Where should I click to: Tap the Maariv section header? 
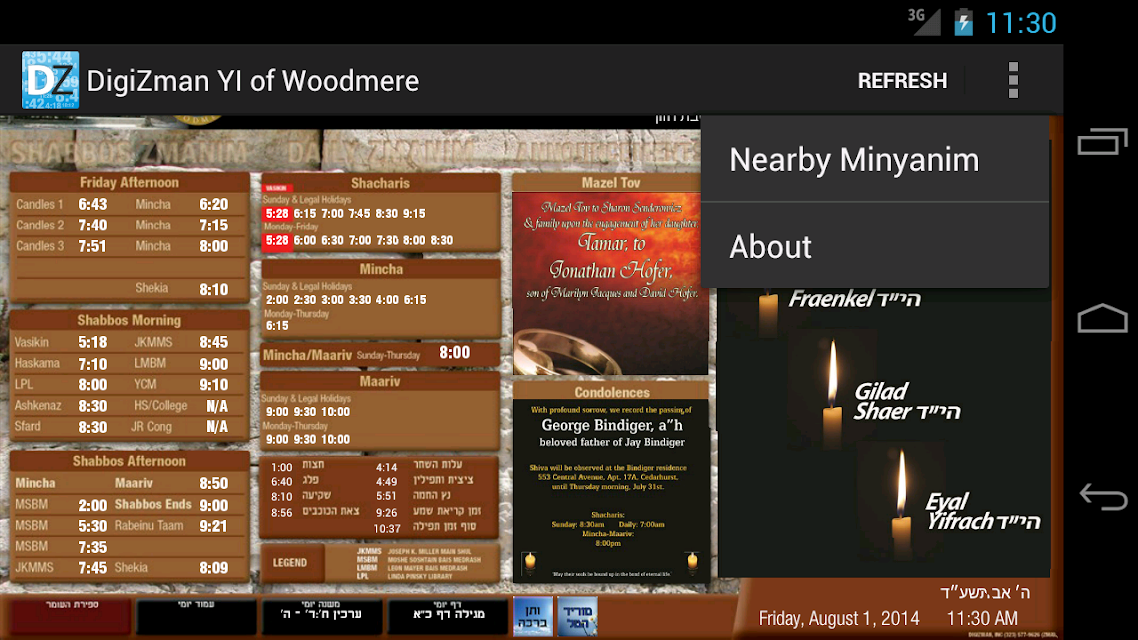click(380, 381)
